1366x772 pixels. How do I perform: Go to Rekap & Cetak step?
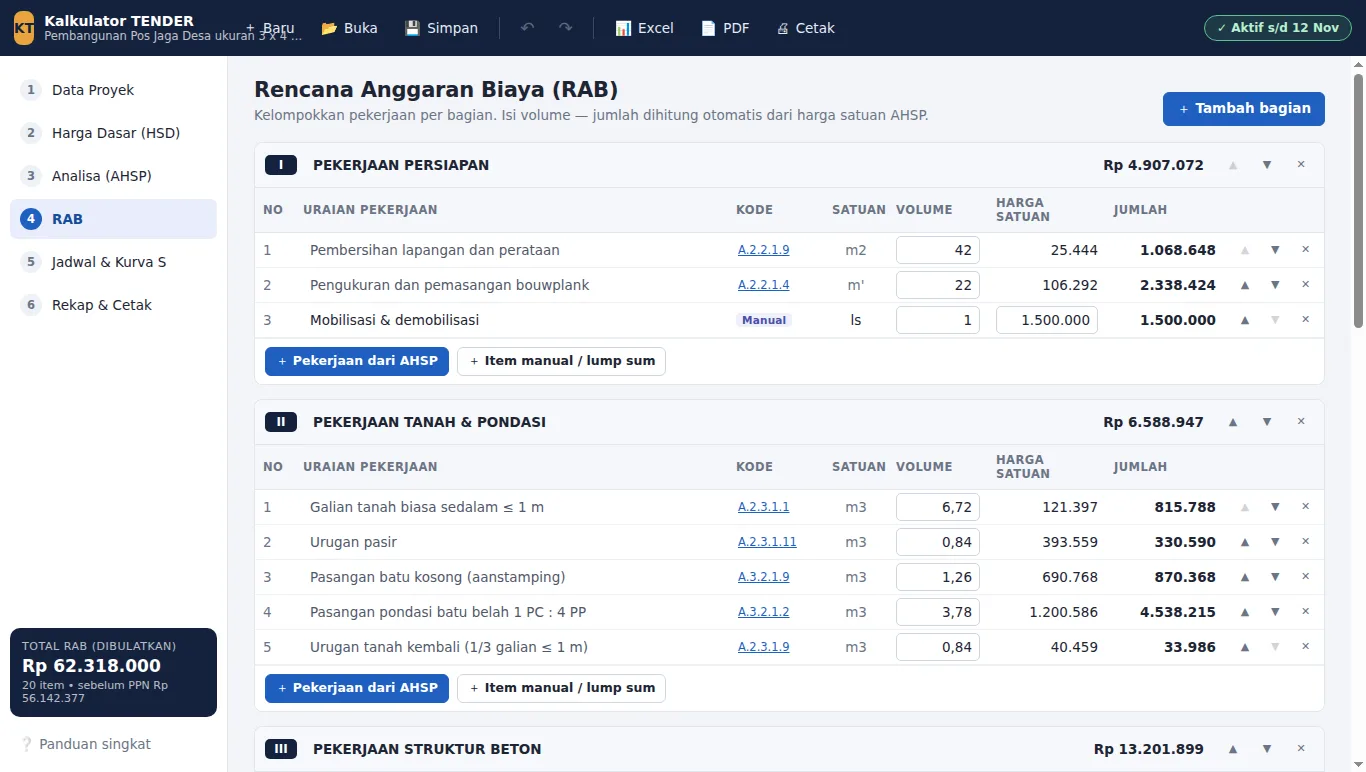(113, 305)
